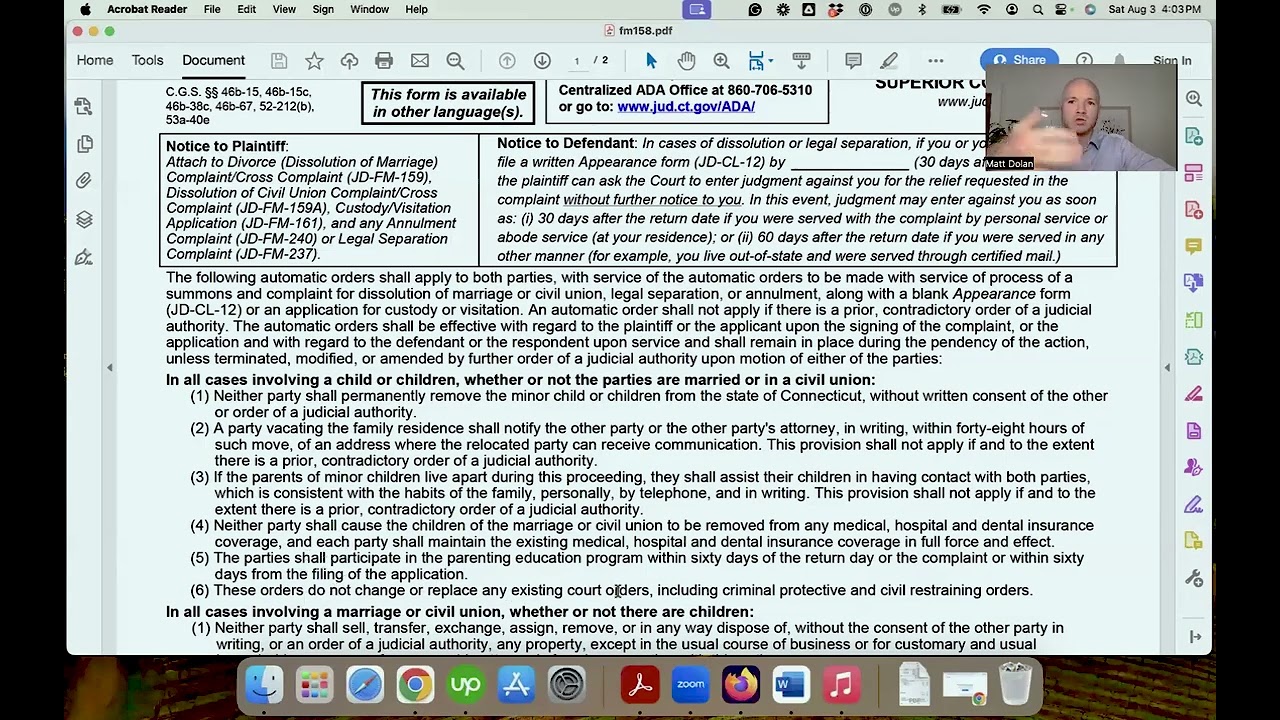Click the expand right panel arrow icon

pos(1195,637)
